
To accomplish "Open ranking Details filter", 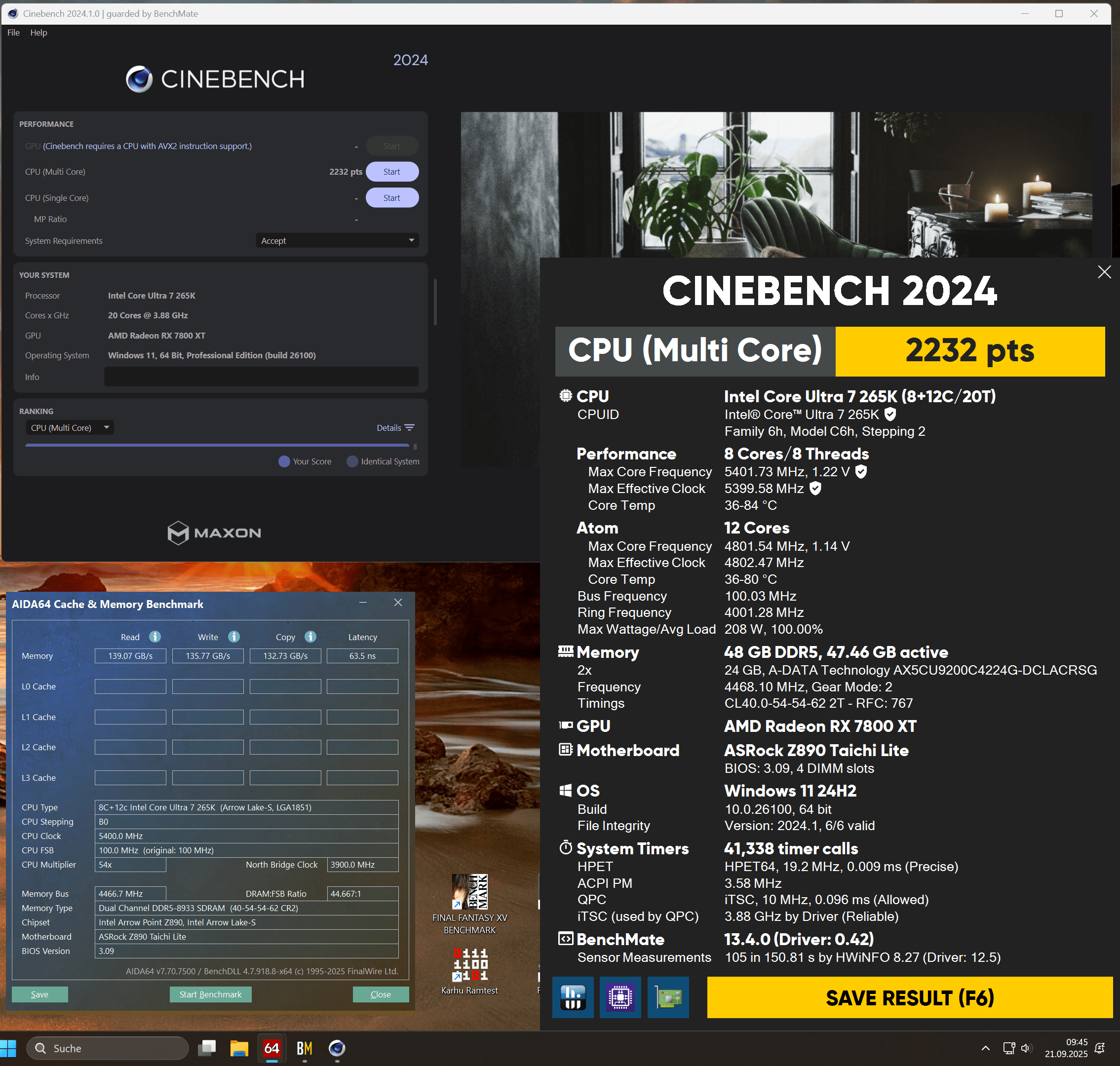I will [395, 427].
